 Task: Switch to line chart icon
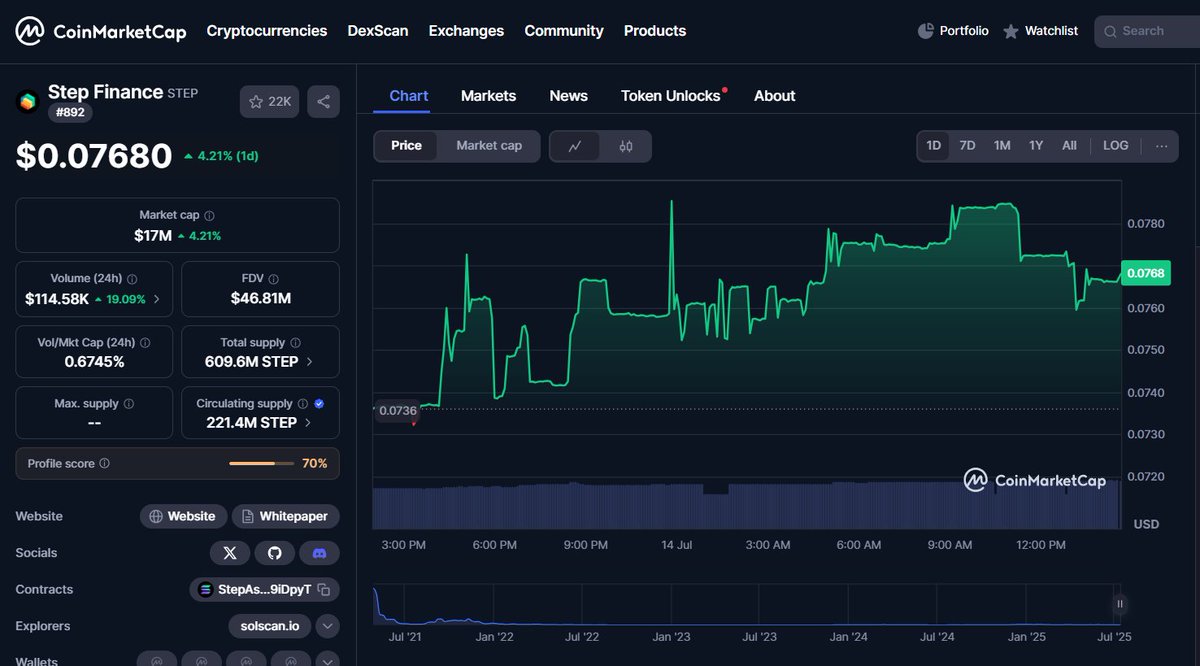click(x=575, y=146)
